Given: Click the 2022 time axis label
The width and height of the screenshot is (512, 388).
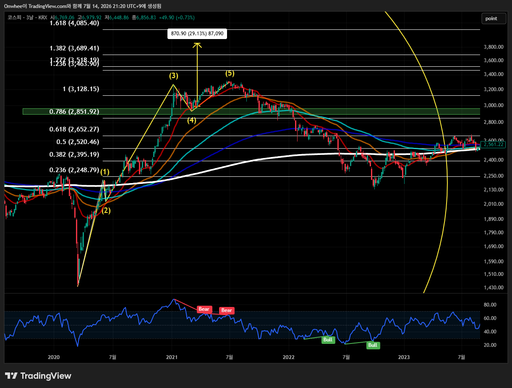Looking at the screenshot, I should [x=289, y=357].
